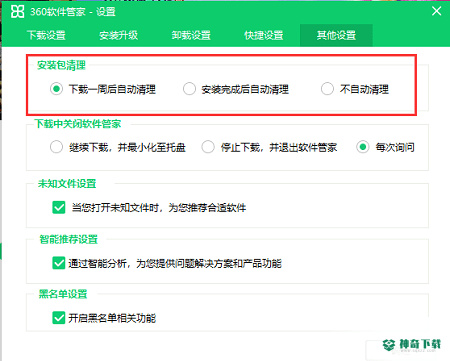Click the 黑名单设置 section label
Viewport: 450px width, 361px height.
[63, 294]
